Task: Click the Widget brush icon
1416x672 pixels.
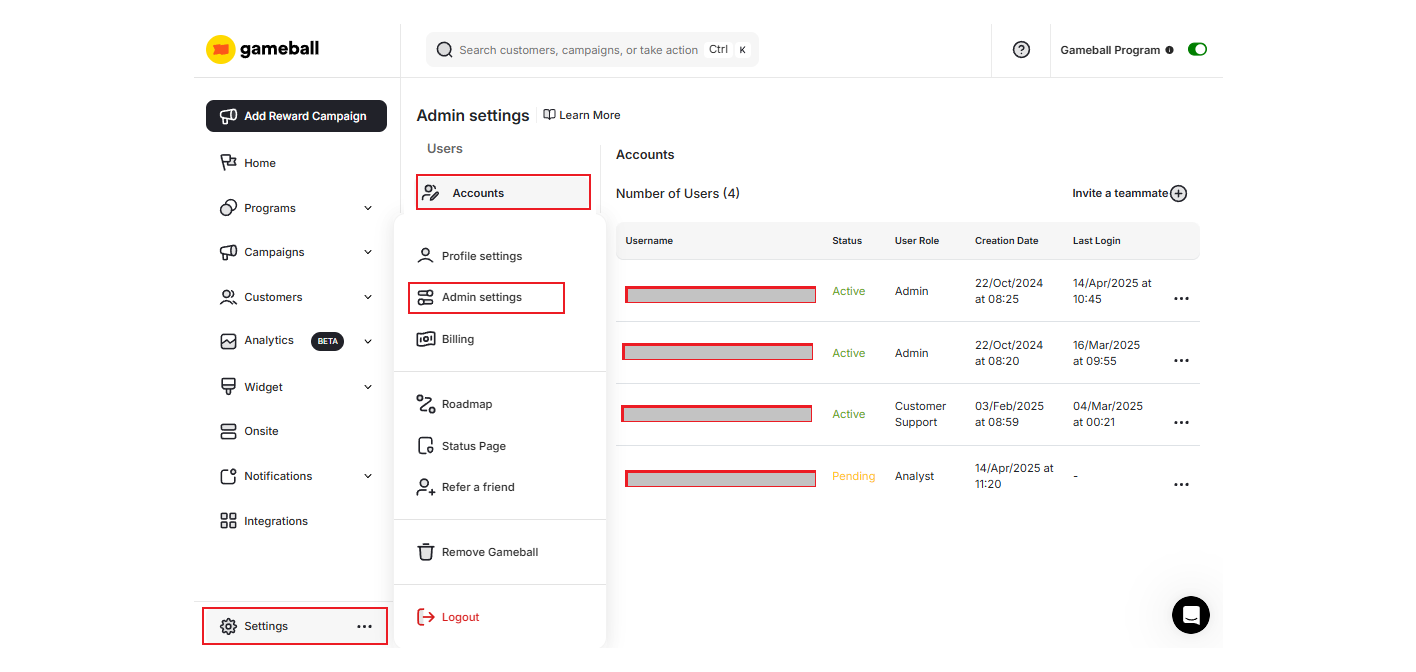Action: click(x=228, y=387)
